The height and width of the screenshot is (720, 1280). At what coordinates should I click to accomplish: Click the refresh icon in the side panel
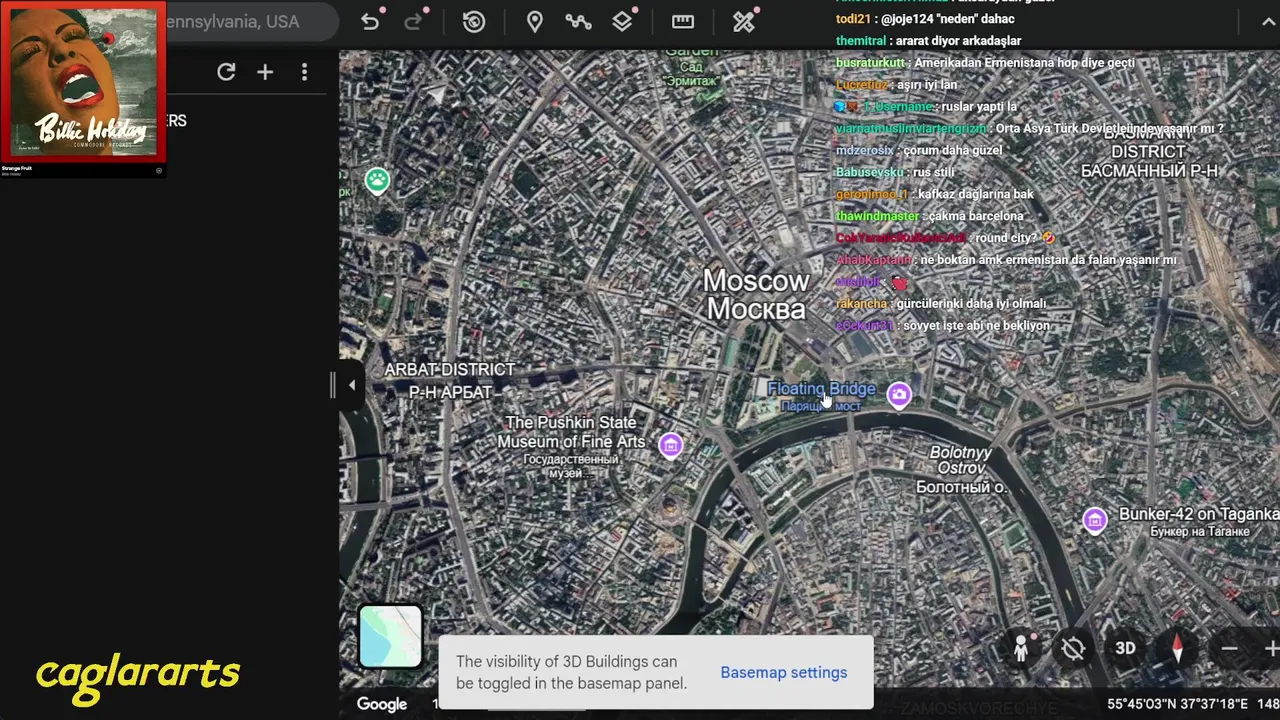click(x=226, y=72)
